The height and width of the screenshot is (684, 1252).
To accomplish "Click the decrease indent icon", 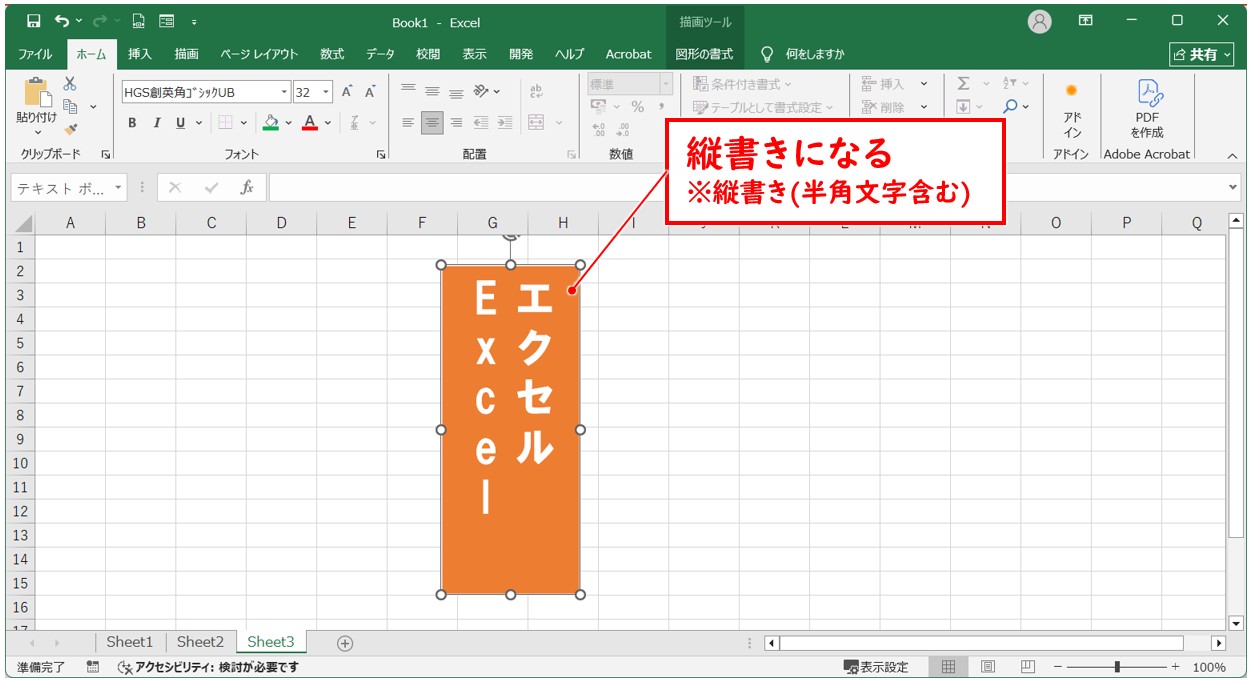I will (481, 122).
